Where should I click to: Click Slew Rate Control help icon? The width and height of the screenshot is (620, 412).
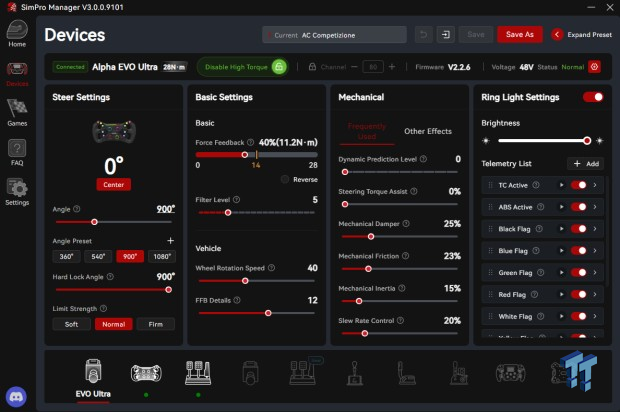pos(400,320)
